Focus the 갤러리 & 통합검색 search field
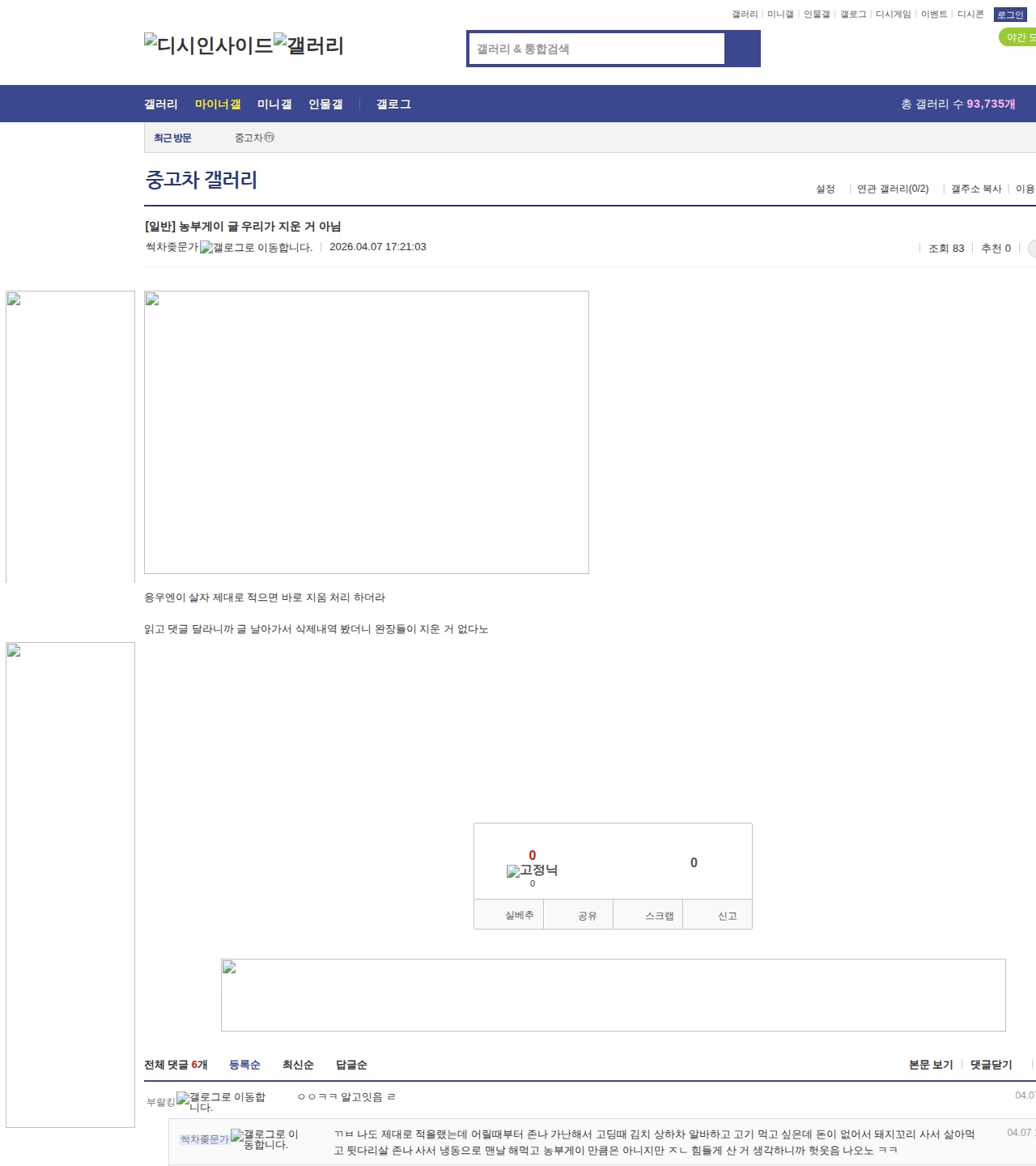 (x=597, y=49)
